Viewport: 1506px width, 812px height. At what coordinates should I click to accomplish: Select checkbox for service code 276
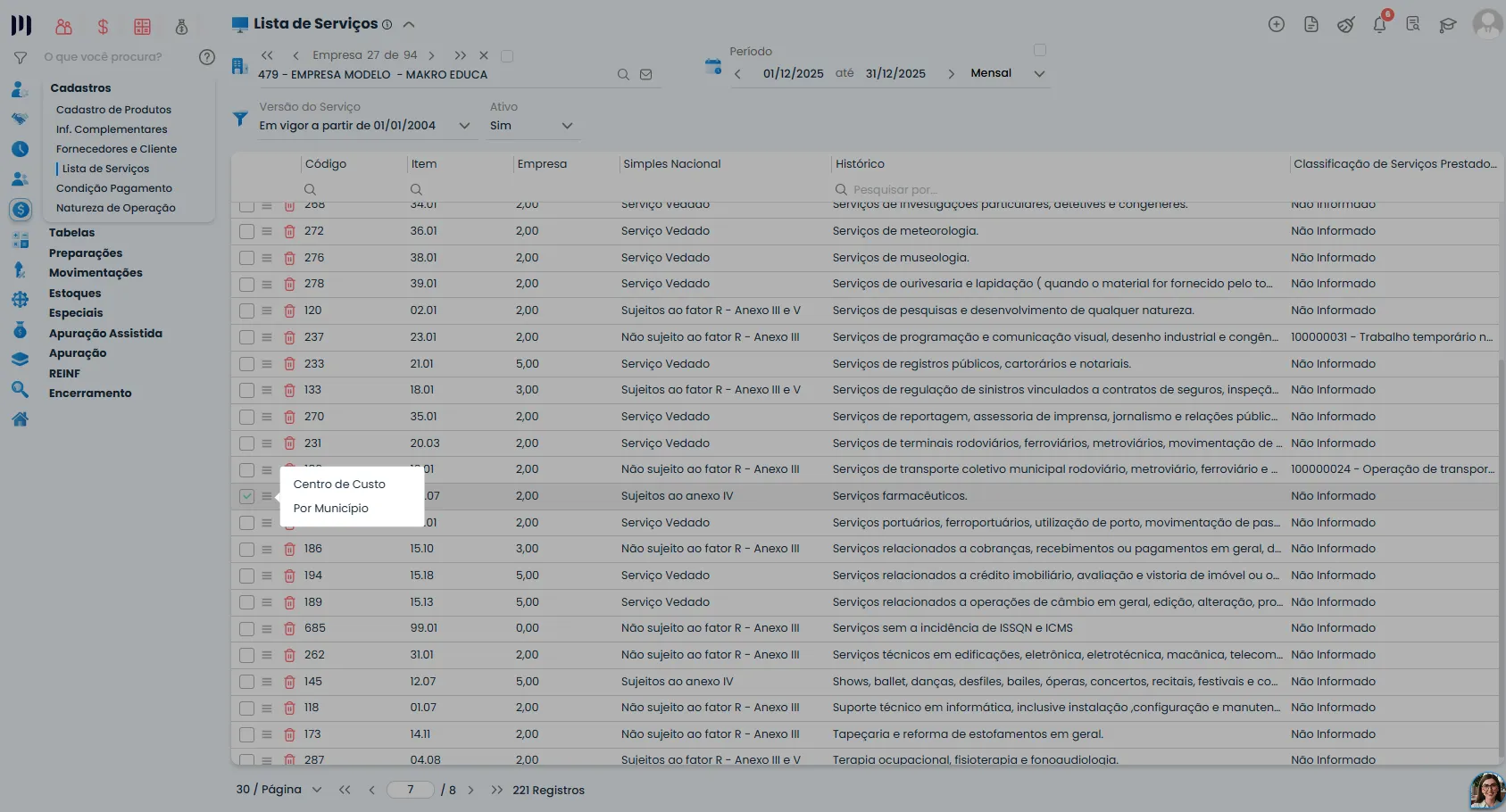(246, 258)
